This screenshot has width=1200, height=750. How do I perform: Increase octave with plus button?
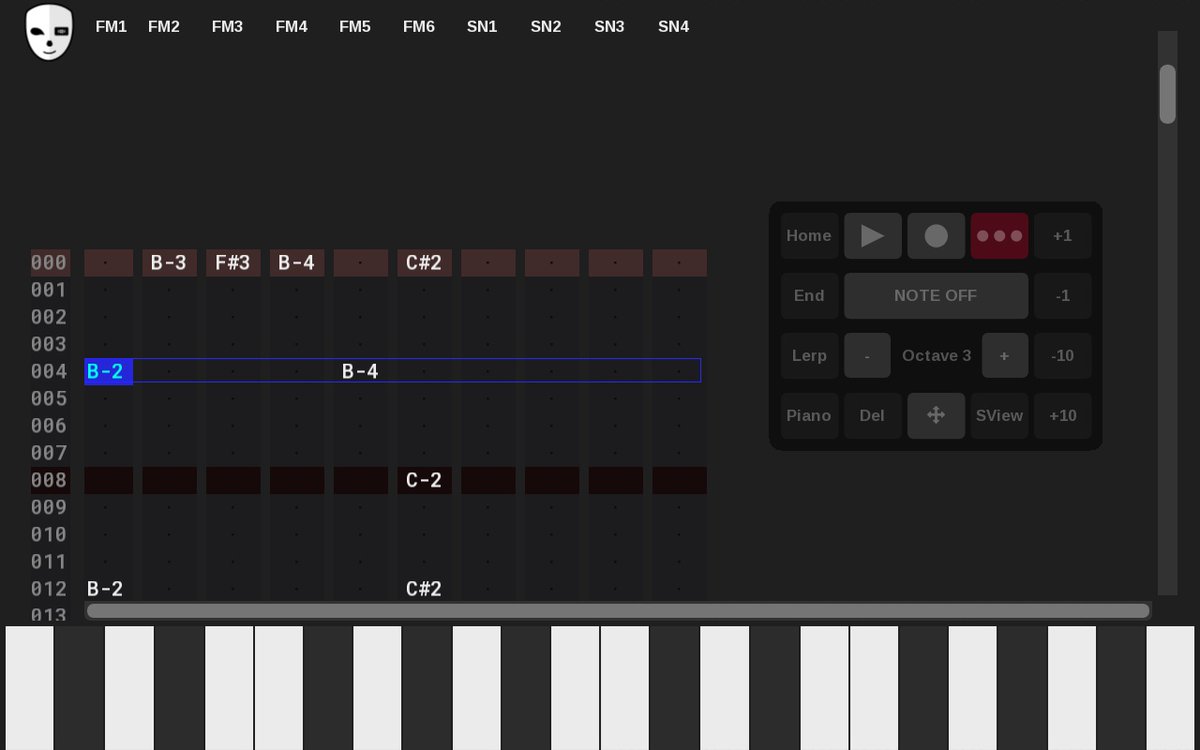1005,356
